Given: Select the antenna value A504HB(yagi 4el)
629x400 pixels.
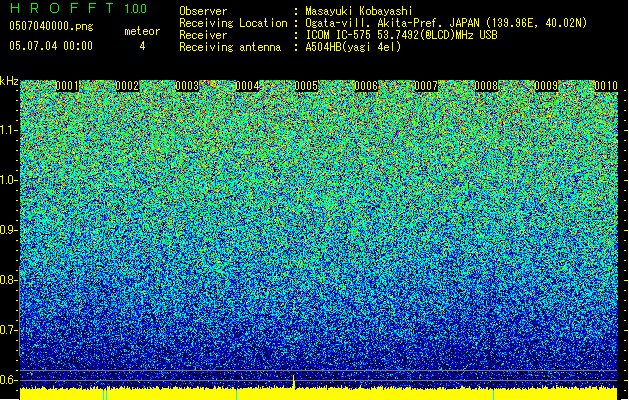Looking at the screenshot, I should pyautogui.click(x=353, y=47).
